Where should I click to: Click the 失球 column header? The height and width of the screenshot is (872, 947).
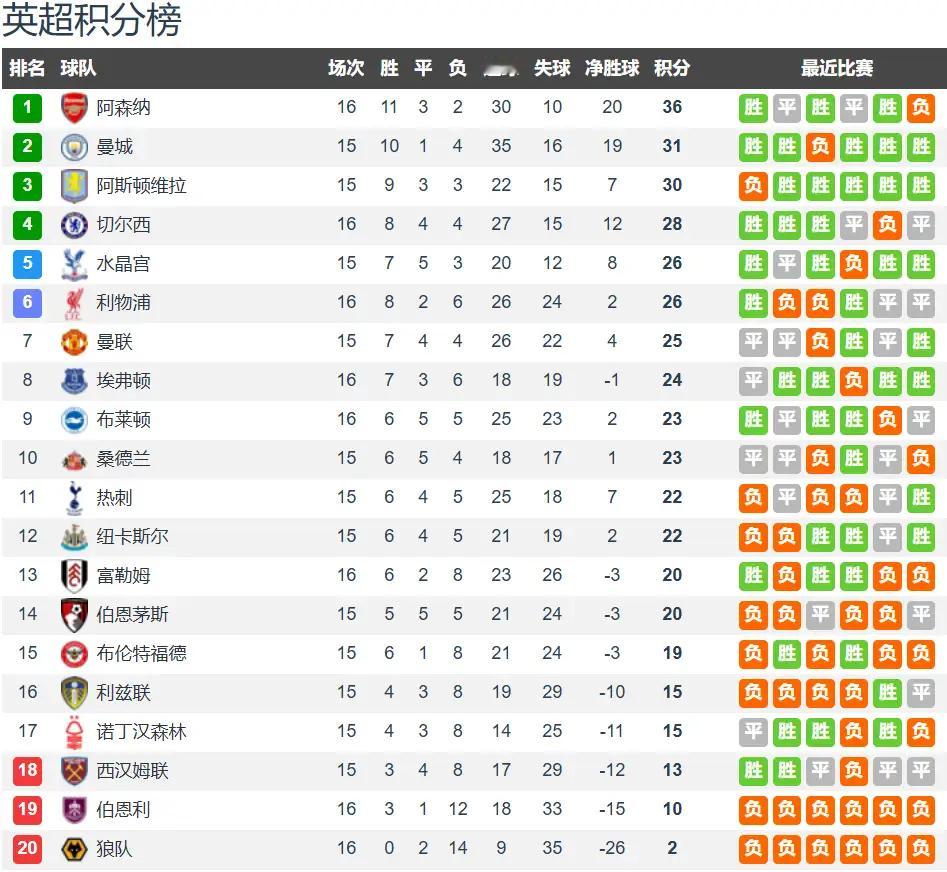click(x=552, y=68)
